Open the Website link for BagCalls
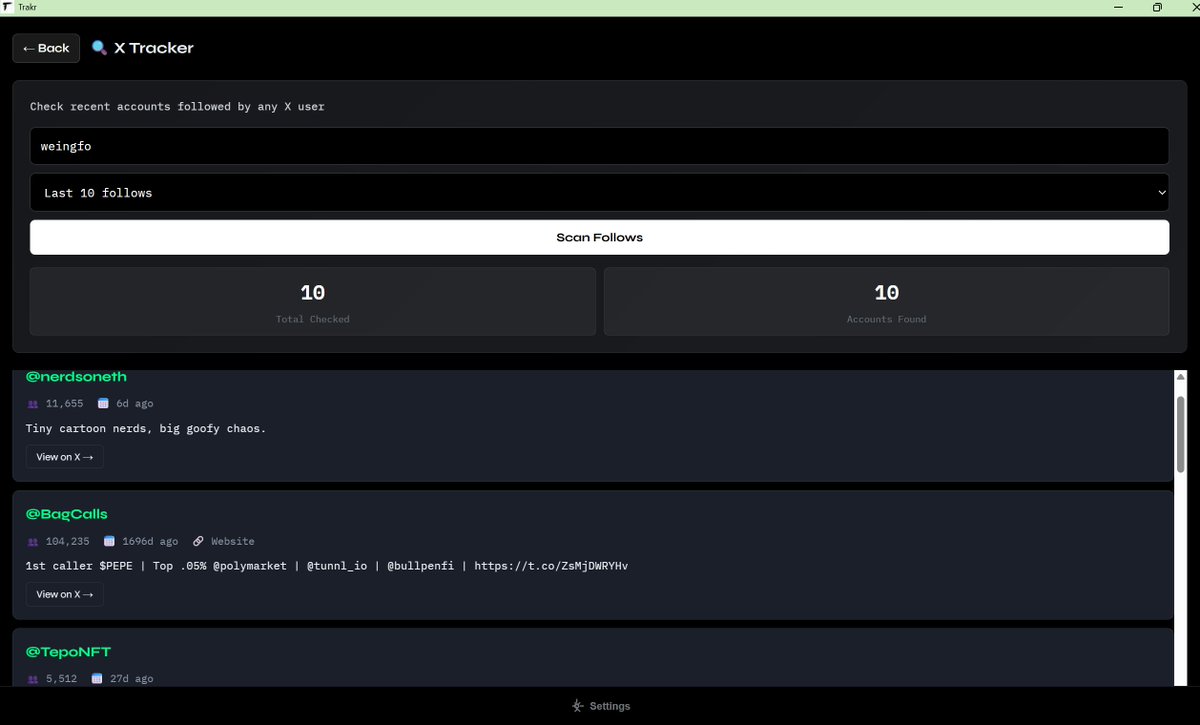This screenshot has height=725, width=1200. pos(233,541)
